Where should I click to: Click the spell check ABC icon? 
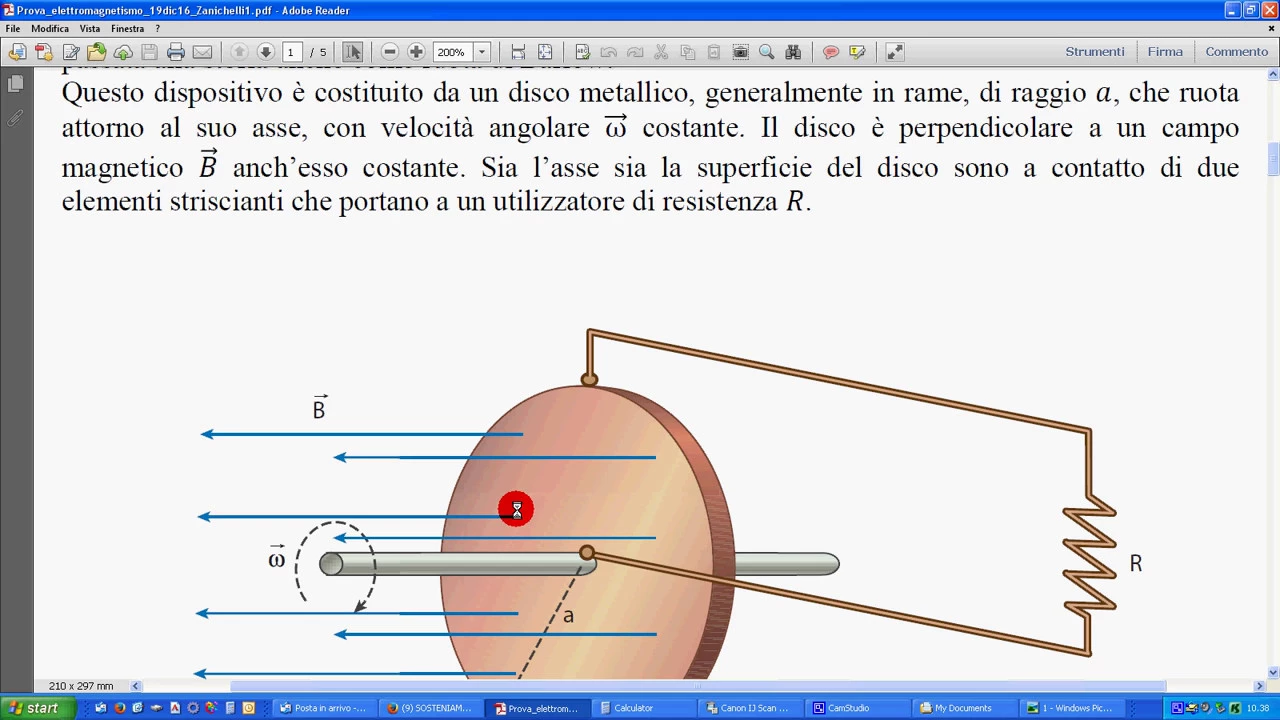[582, 52]
